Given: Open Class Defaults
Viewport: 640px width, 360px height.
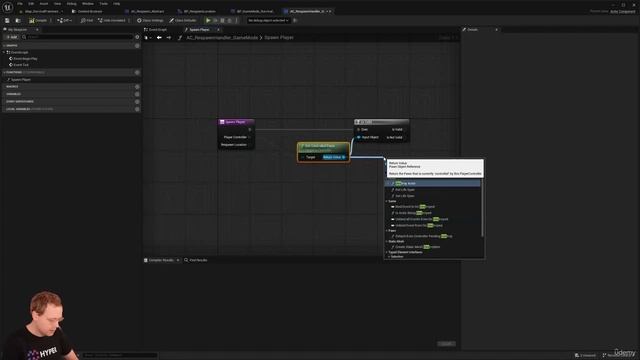Looking at the screenshot, I should 183,20.
